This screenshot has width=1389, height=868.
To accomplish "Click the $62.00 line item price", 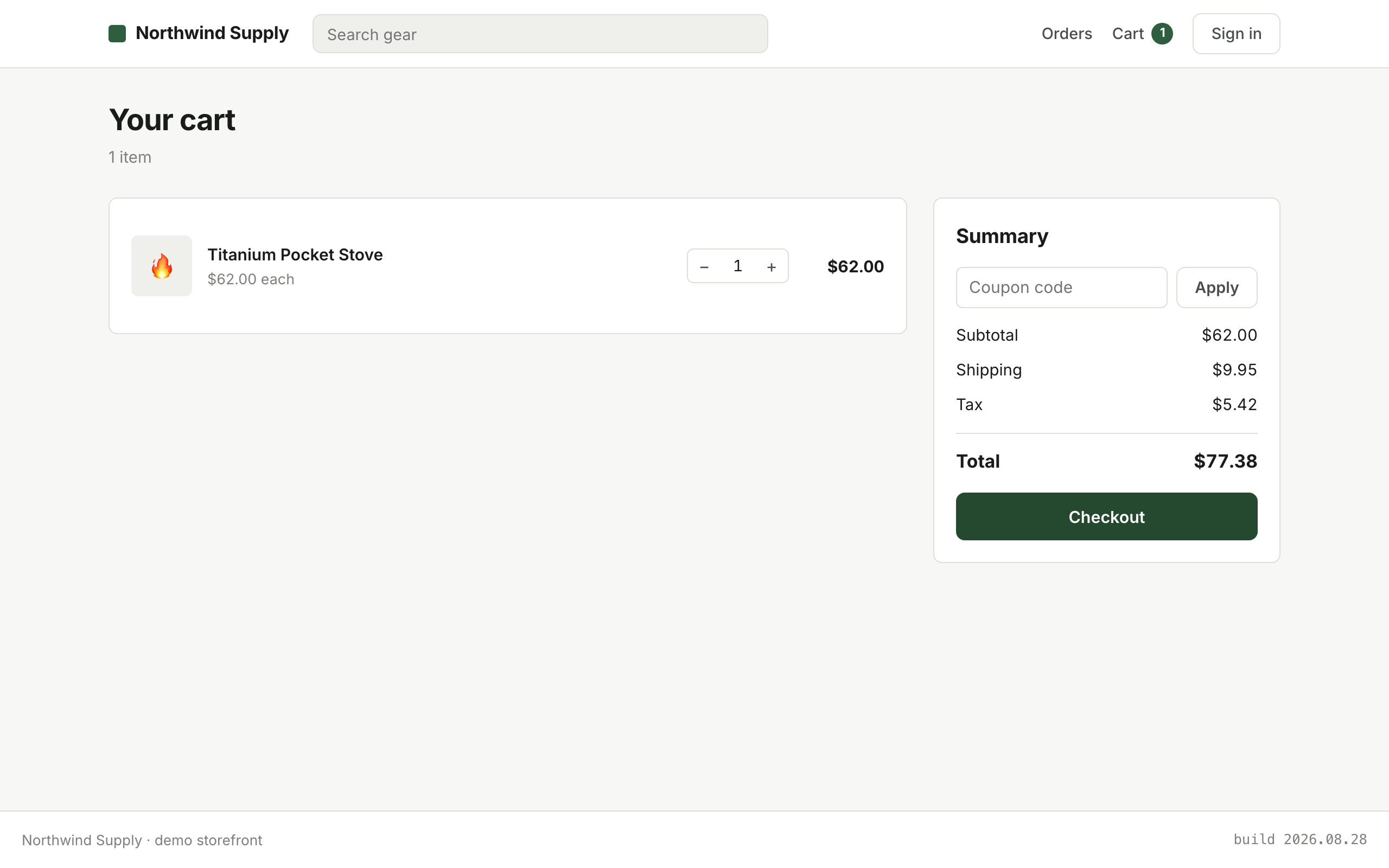I will (855, 266).
